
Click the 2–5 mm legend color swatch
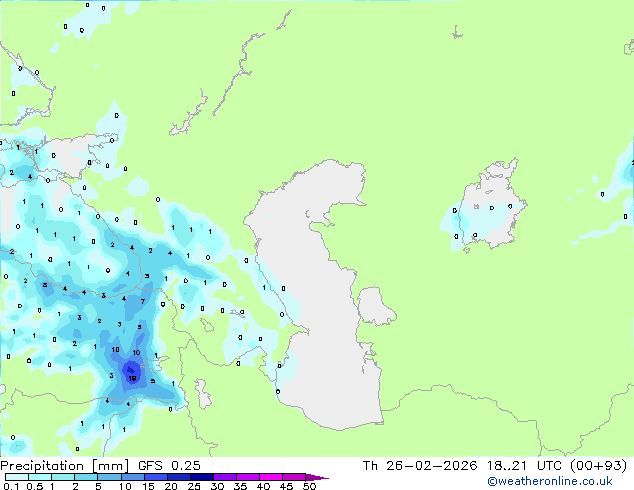pyautogui.click(x=86, y=477)
